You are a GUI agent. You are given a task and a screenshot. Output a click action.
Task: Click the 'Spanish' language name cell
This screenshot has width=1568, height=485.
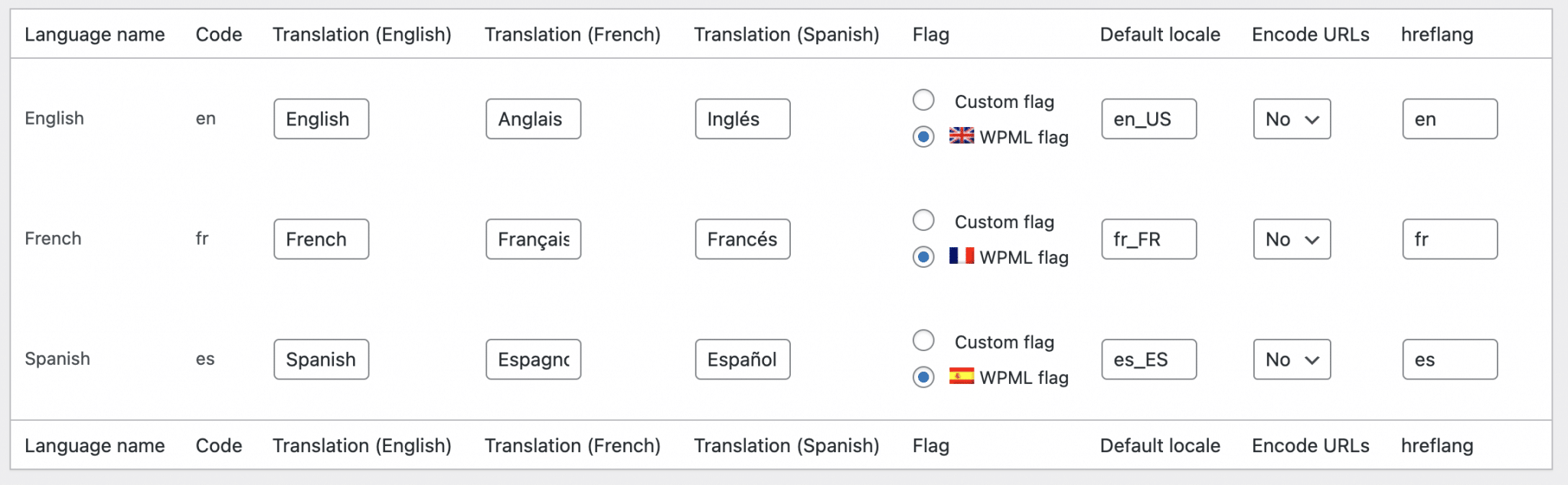click(57, 359)
